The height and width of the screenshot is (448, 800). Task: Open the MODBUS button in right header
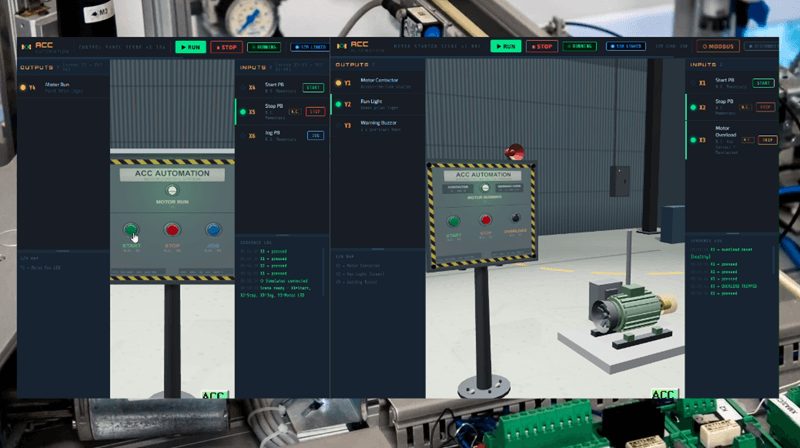click(718, 46)
